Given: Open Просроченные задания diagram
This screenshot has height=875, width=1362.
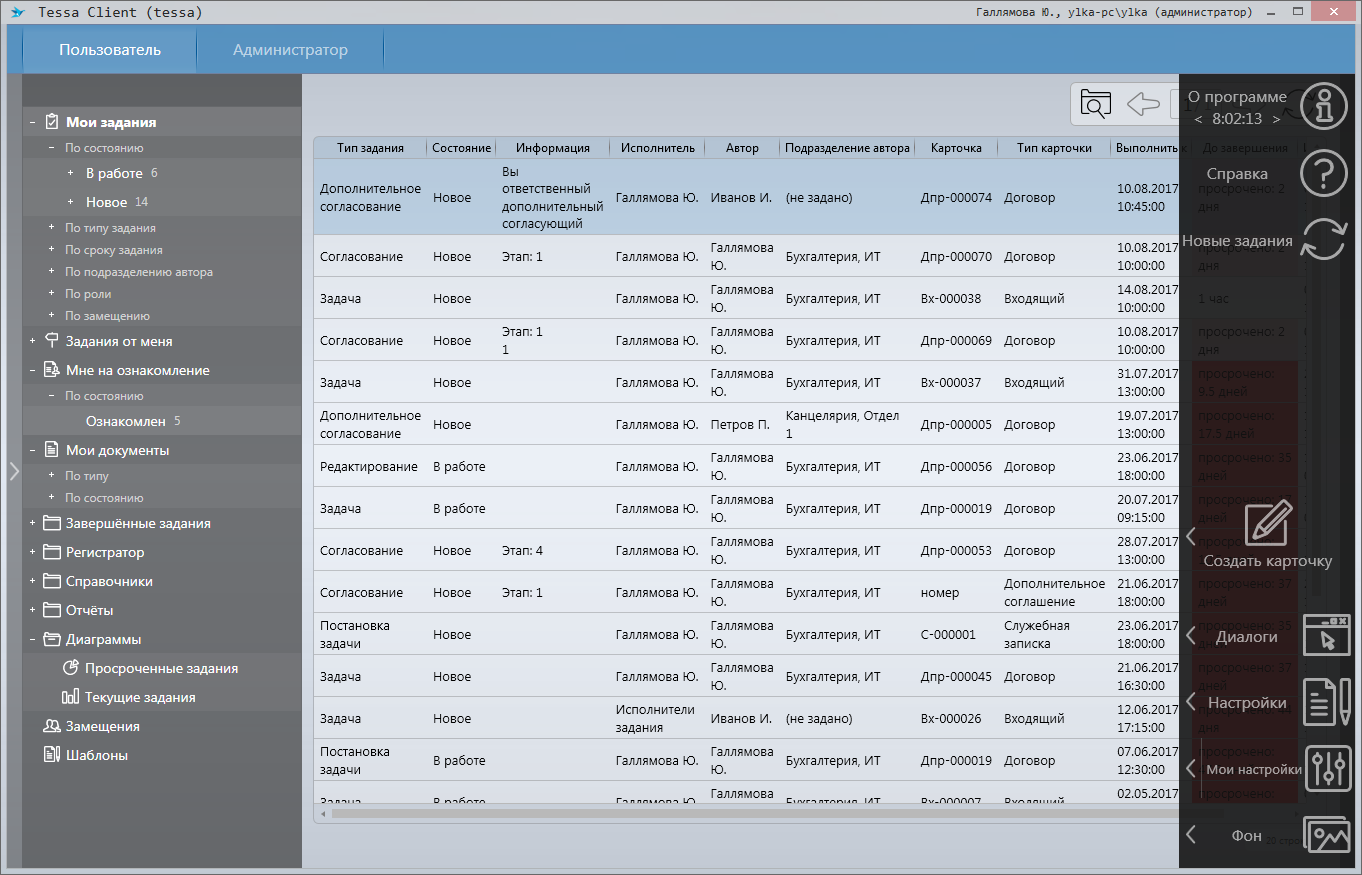Looking at the screenshot, I should pyautogui.click(x=161, y=668).
